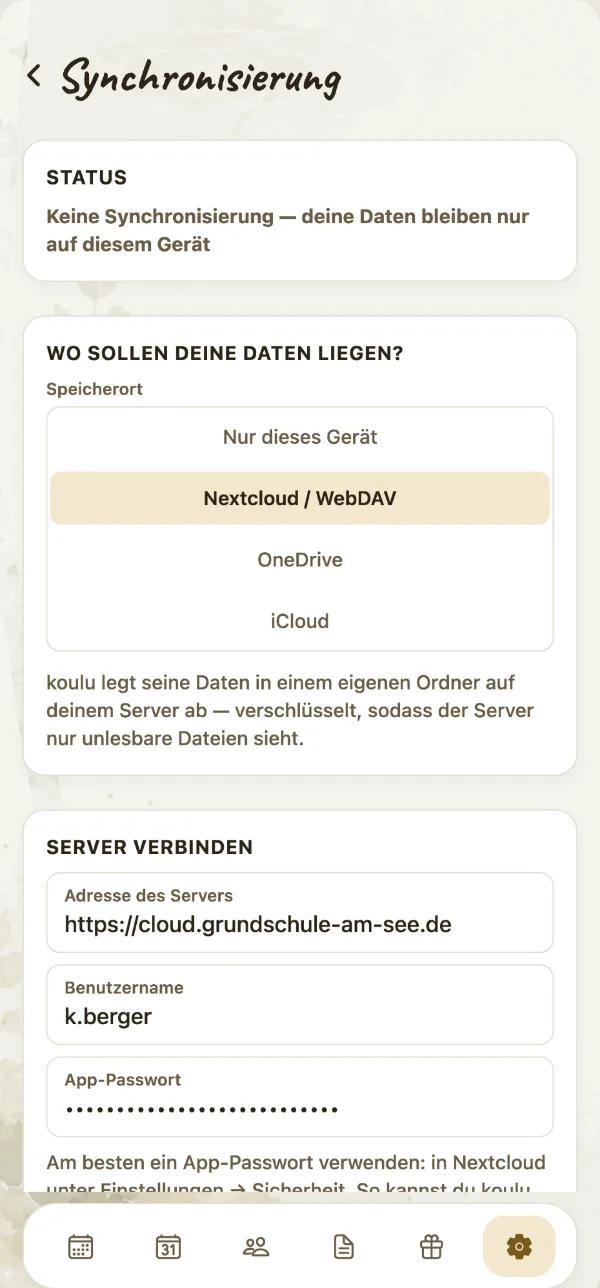Screen dimensions: 600x1288
Task: Open the gift box tab
Action: (x=431, y=1246)
